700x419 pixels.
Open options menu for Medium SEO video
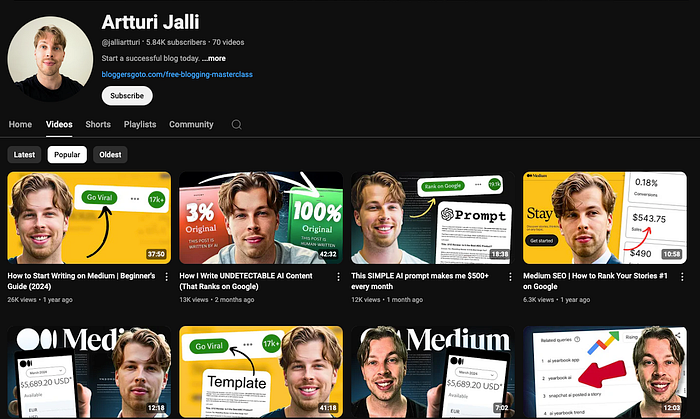coord(682,277)
